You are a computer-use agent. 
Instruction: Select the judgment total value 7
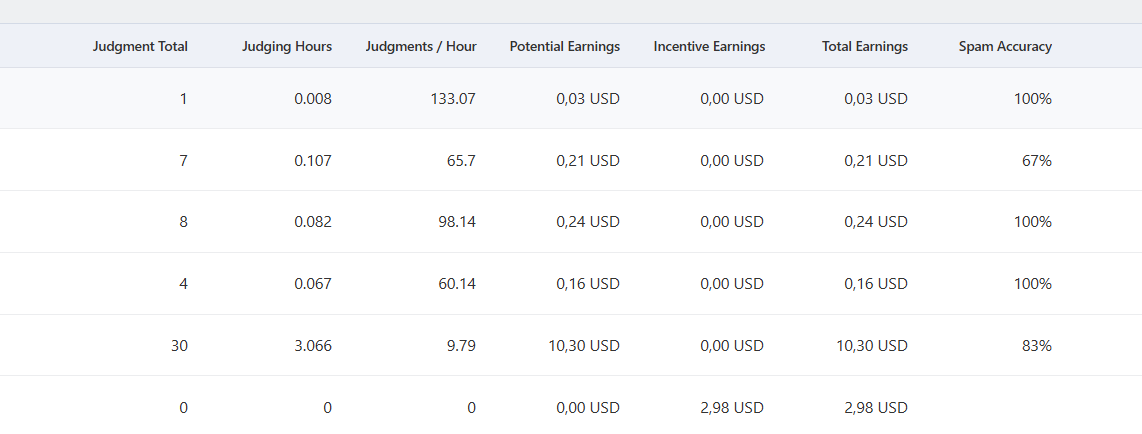click(184, 160)
